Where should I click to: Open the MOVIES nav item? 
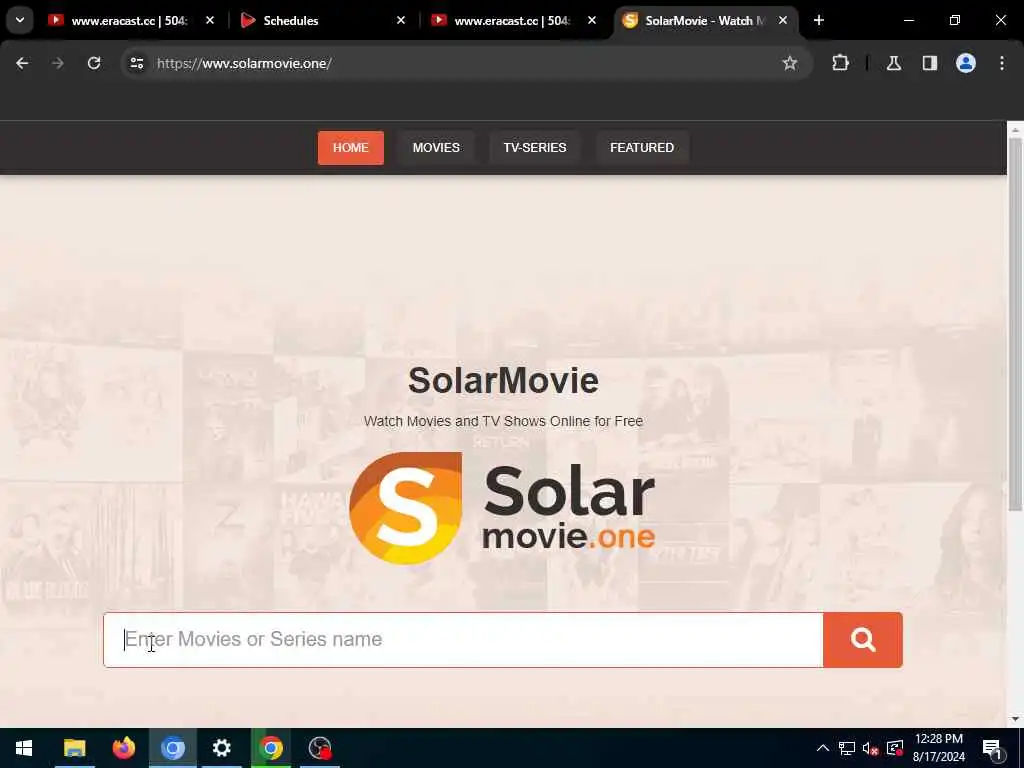tap(436, 148)
